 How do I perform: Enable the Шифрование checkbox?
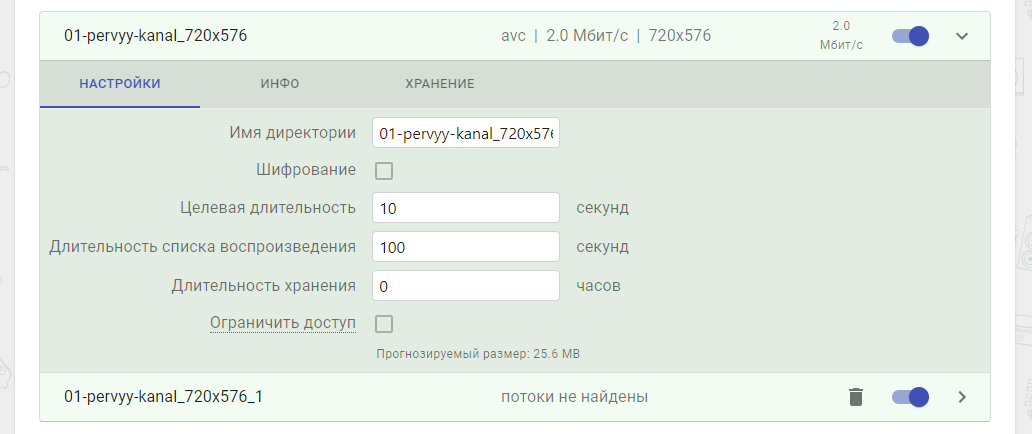tap(384, 171)
